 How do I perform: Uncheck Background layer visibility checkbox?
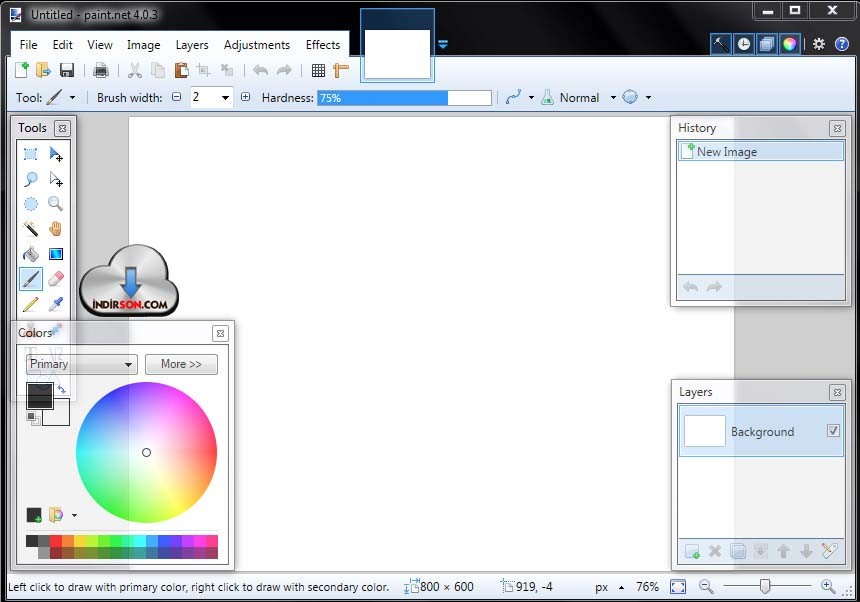coord(833,431)
